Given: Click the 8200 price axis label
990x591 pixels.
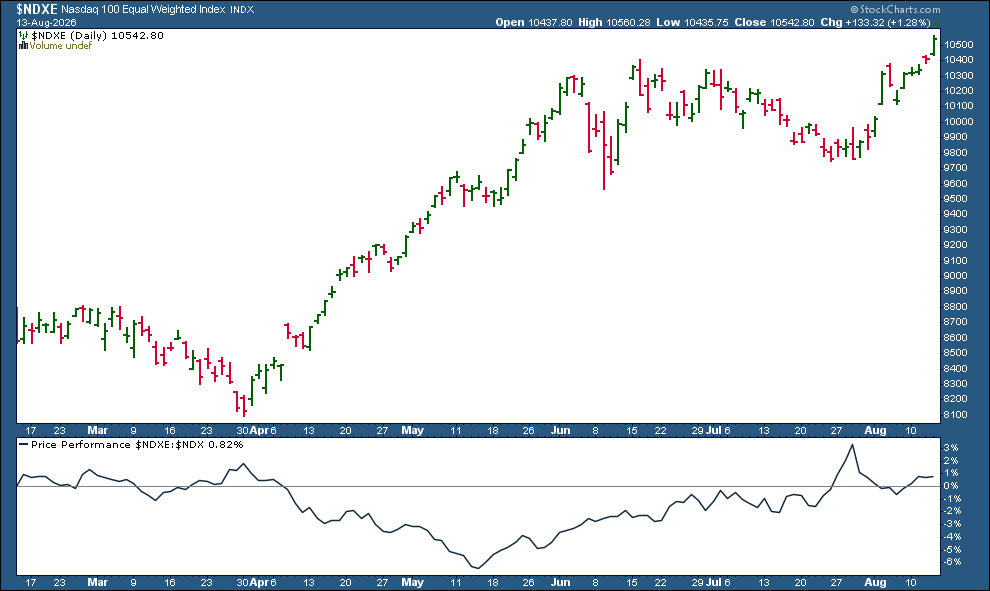Looking at the screenshot, I should tap(956, 399).
